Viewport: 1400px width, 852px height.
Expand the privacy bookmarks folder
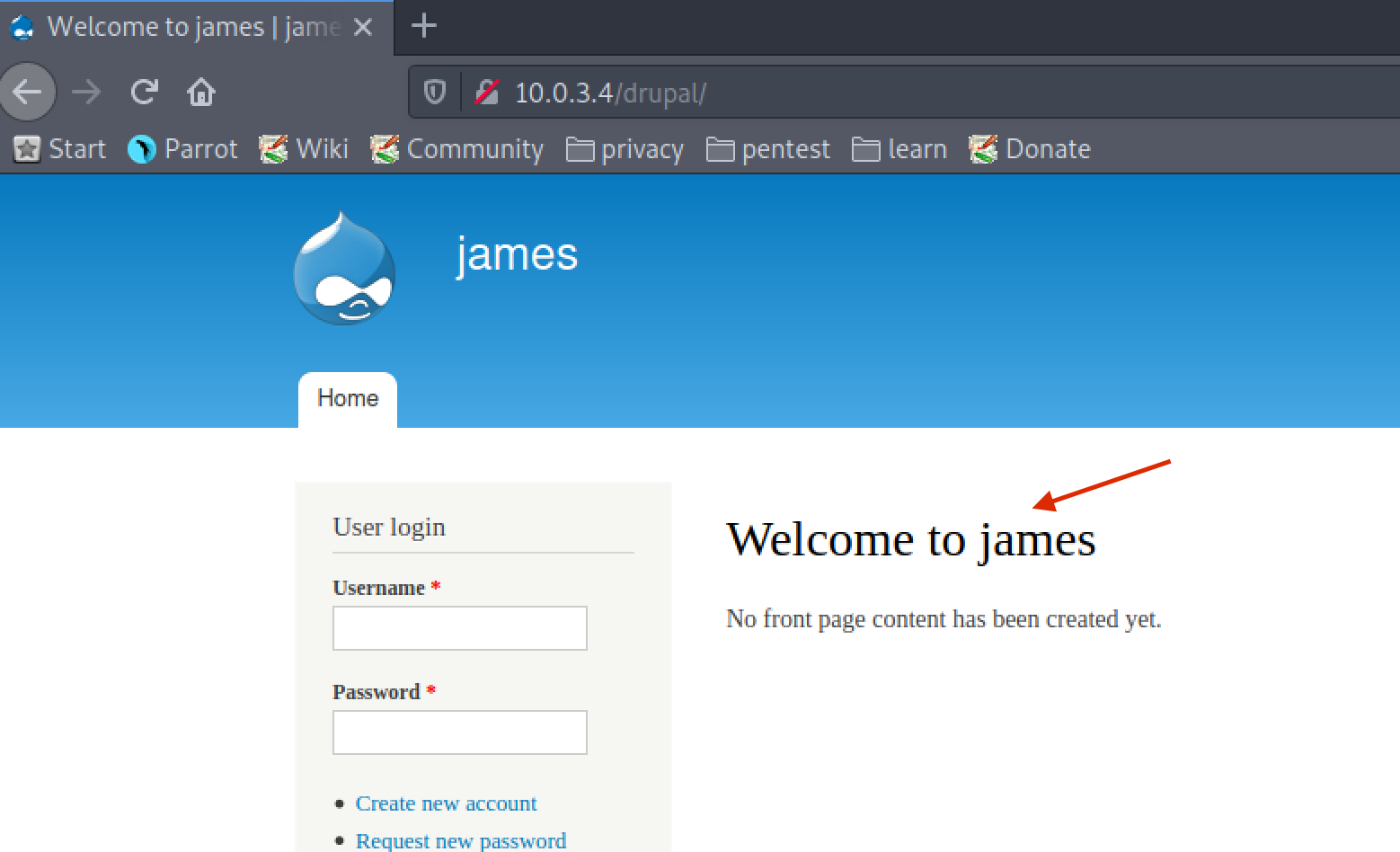625,149
